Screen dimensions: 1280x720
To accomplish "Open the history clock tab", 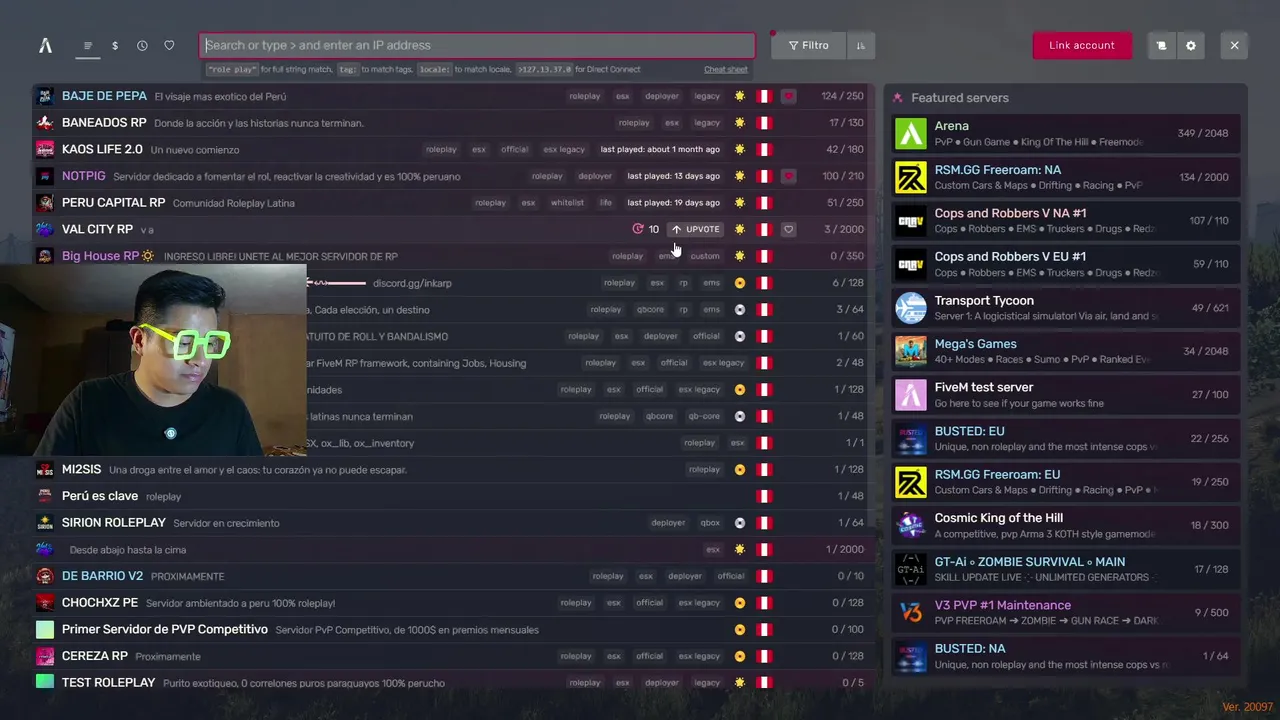I will [142, 45].
